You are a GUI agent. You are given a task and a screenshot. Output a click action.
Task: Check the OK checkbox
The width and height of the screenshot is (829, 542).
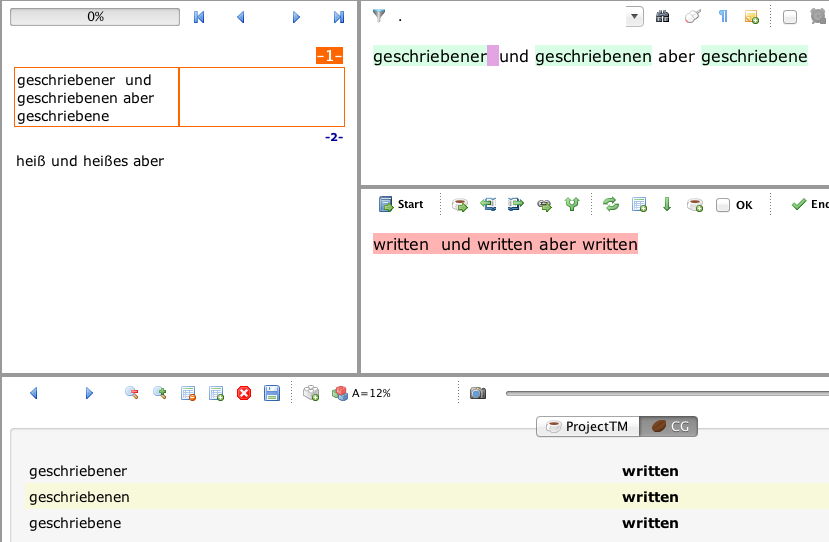point(723,205)
